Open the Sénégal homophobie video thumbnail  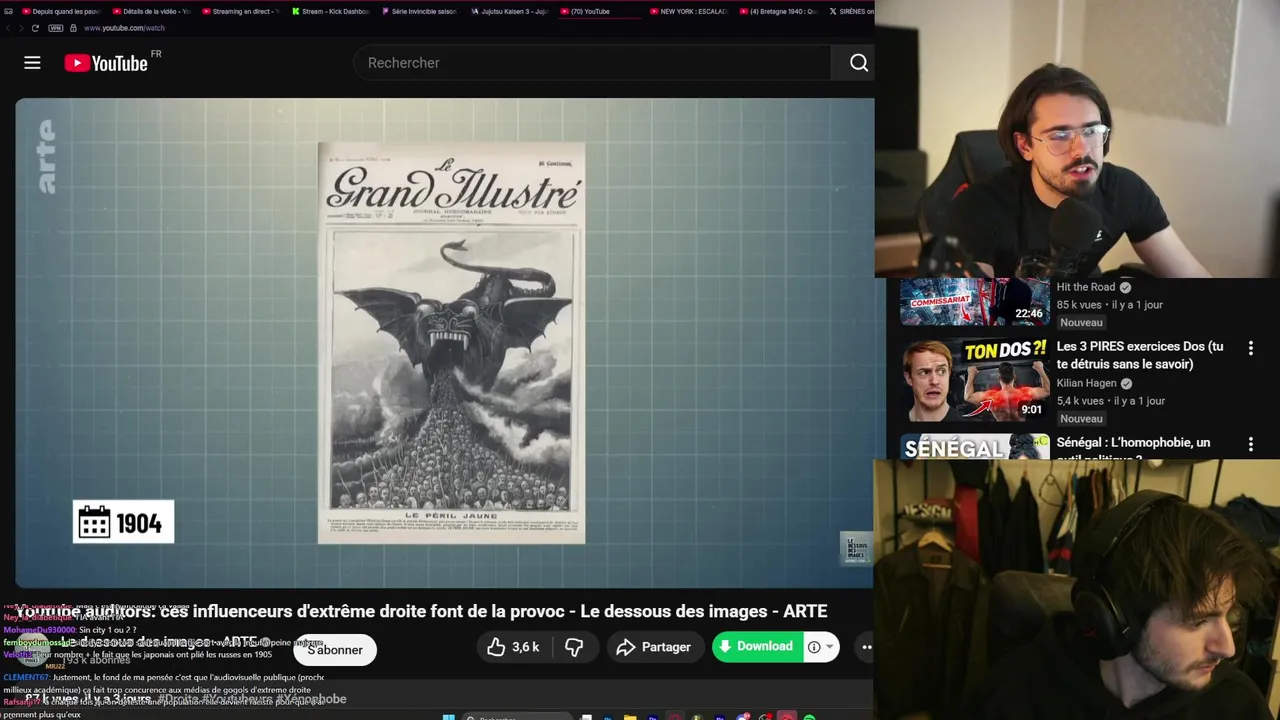tap(975, 447)
